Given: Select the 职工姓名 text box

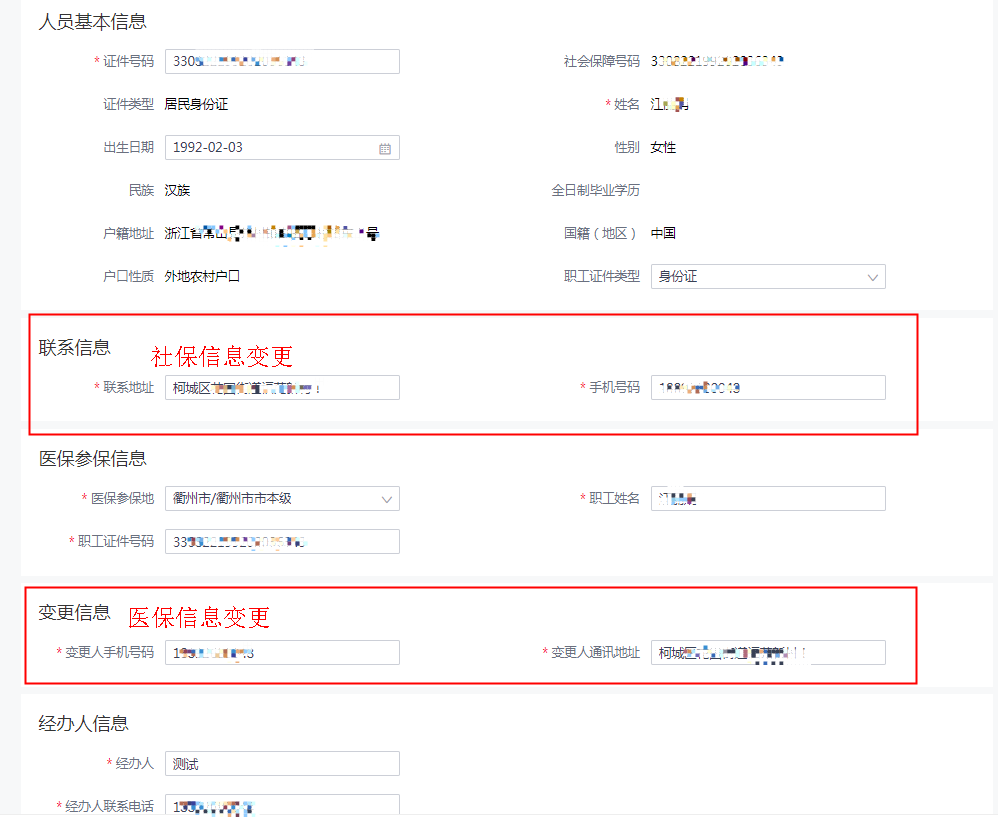Looking at the screenshot, I should (768, 498).
